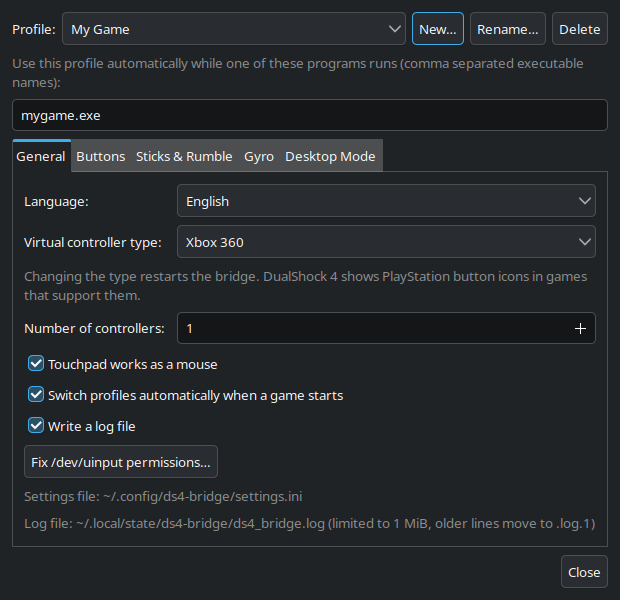Click the New... profile button
The image size is (620, 600).
pyautogui.click(x=438, y=29)
